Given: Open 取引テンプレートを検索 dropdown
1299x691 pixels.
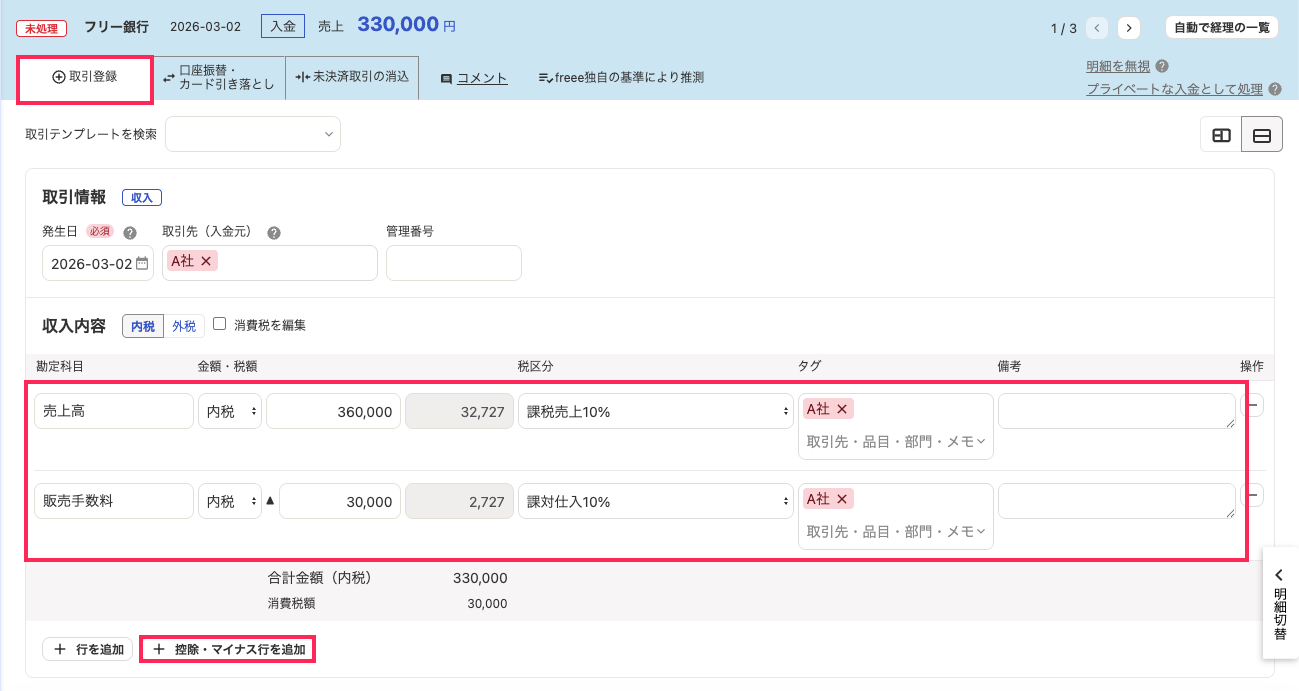Looking at the screenshot, I should tap(253, 134).
